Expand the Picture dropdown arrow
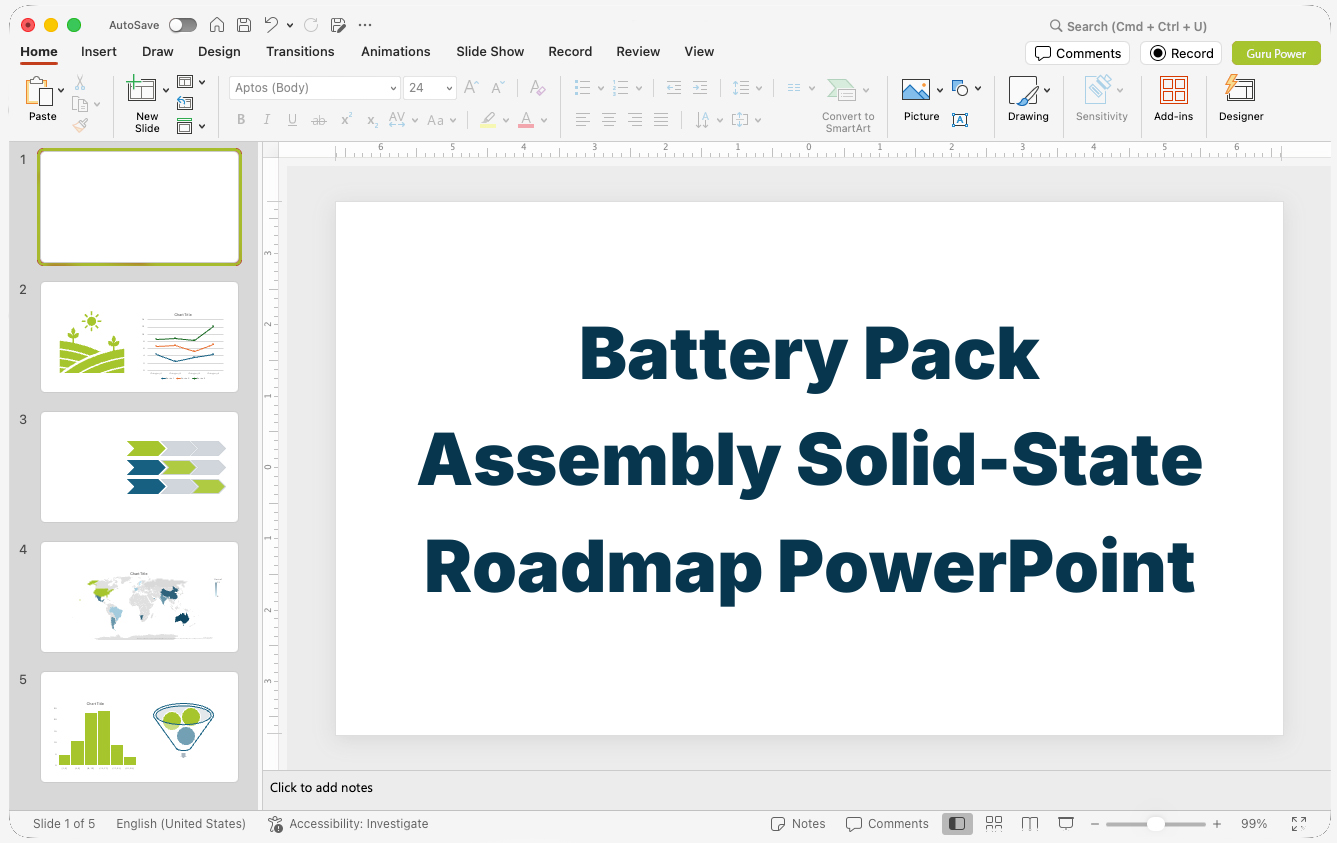Viewport: 1337px width, 843px height. point(940,90)
